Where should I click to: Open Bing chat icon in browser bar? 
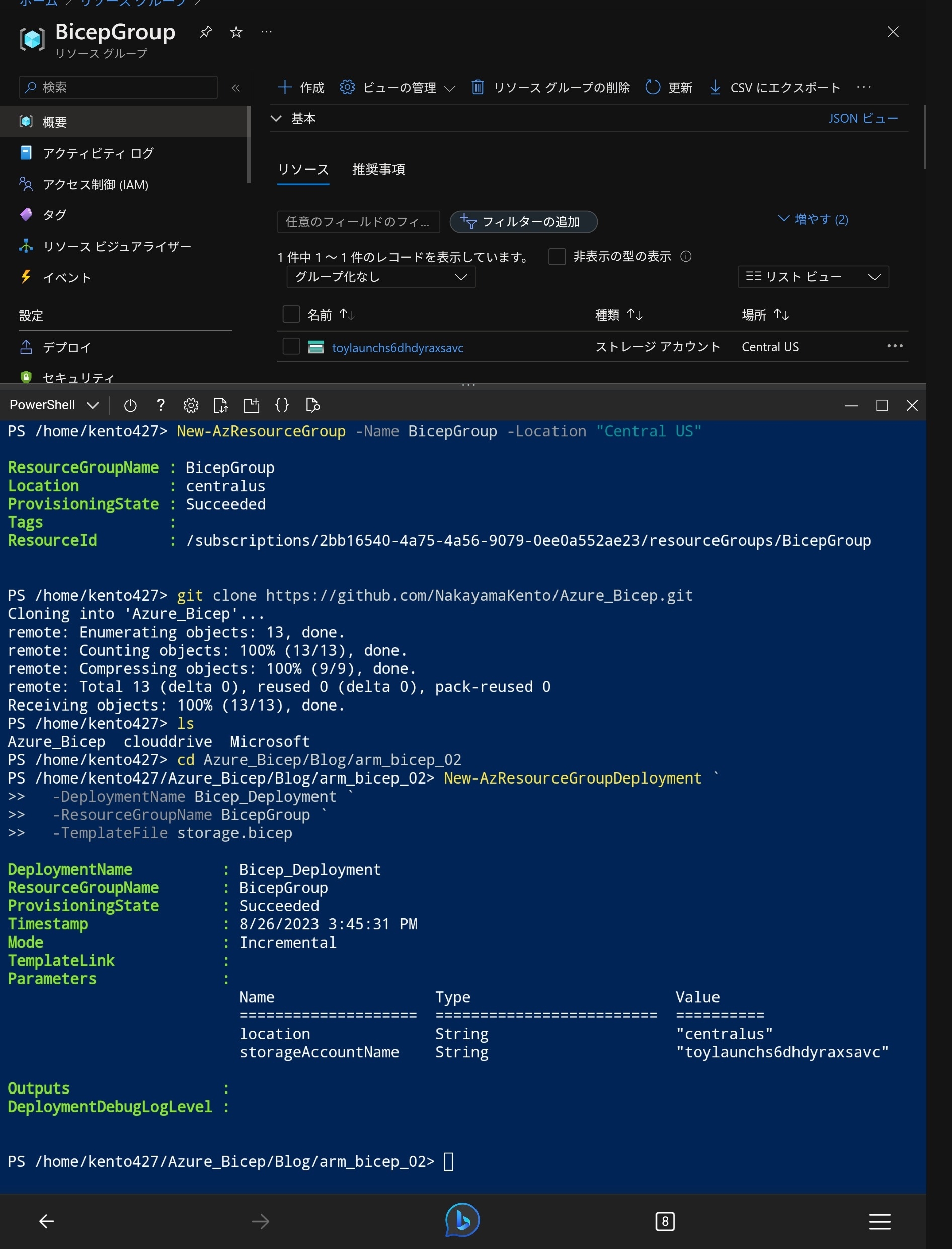(462, 1219)
